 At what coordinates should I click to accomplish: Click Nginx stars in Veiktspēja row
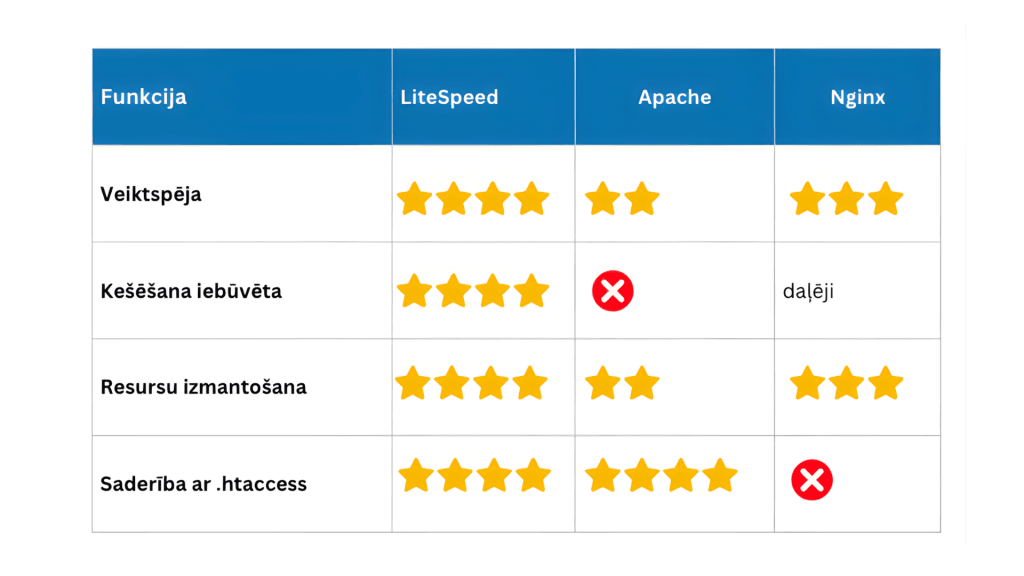(x=846, y=198)
